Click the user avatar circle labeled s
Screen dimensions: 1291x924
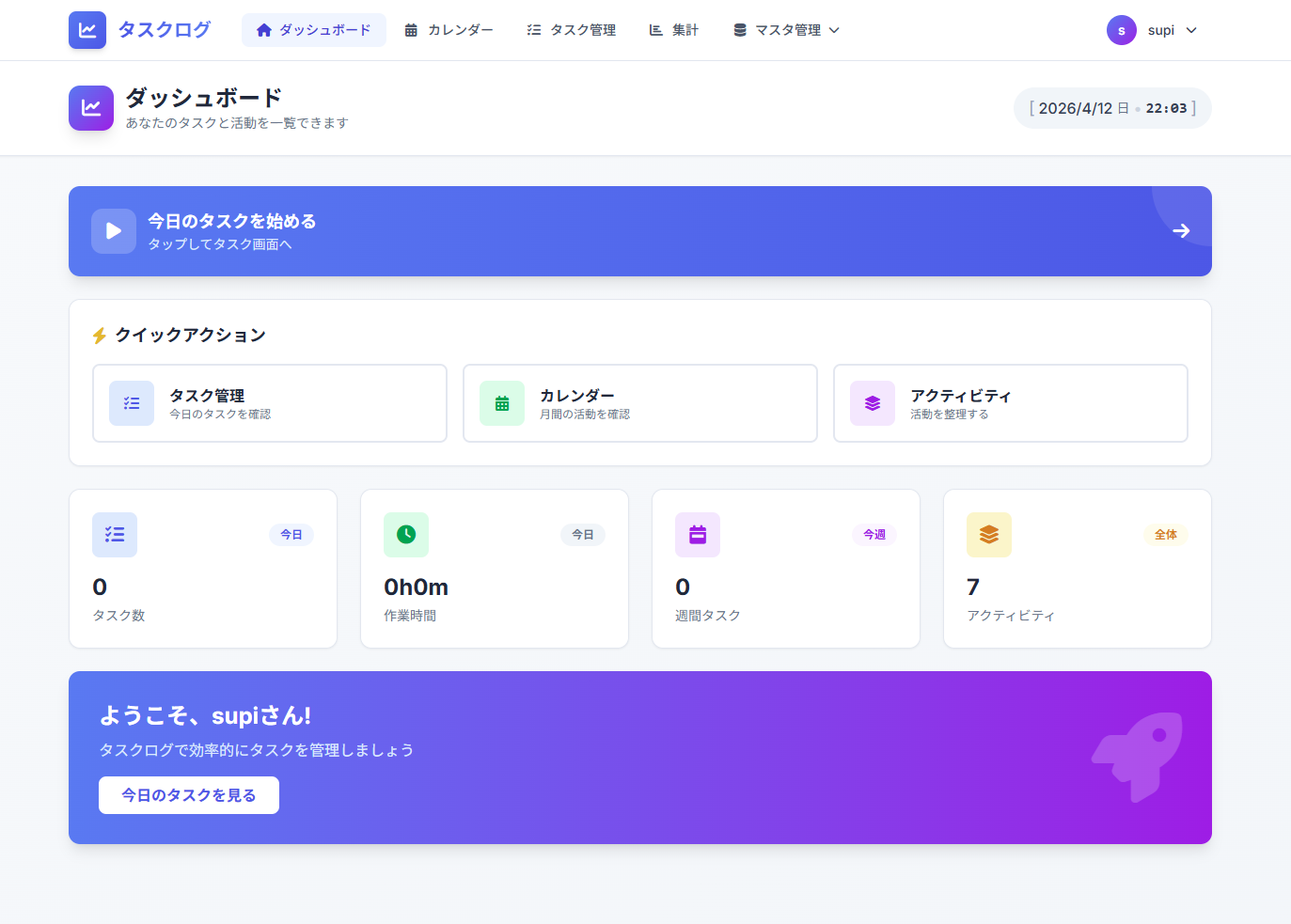1121,30
